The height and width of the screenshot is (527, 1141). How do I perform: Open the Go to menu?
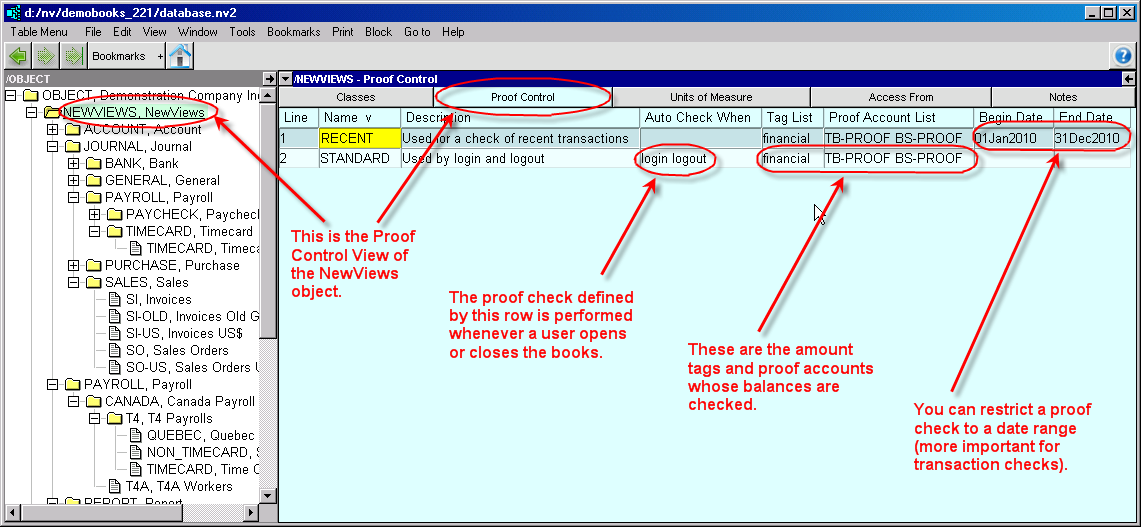point(417,32)
